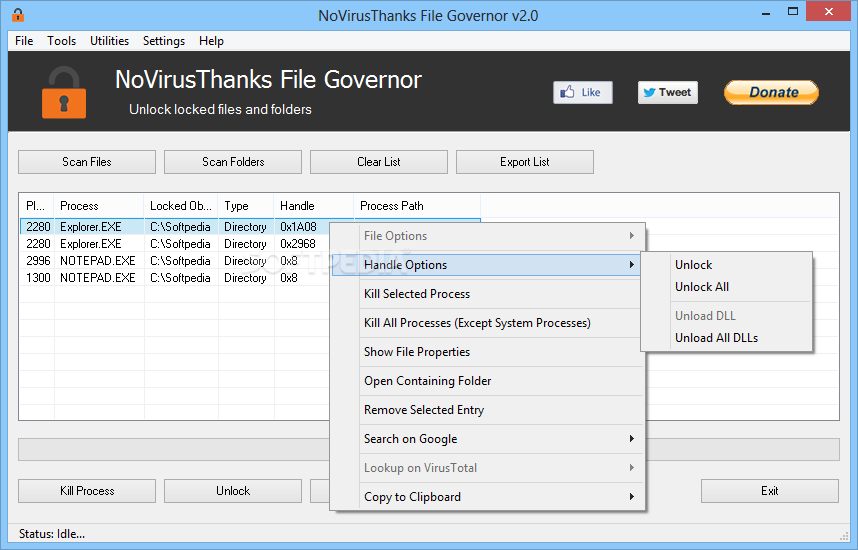Minimize the File Governor window
This screenshot has height=550, width=858.
point(766,12)
